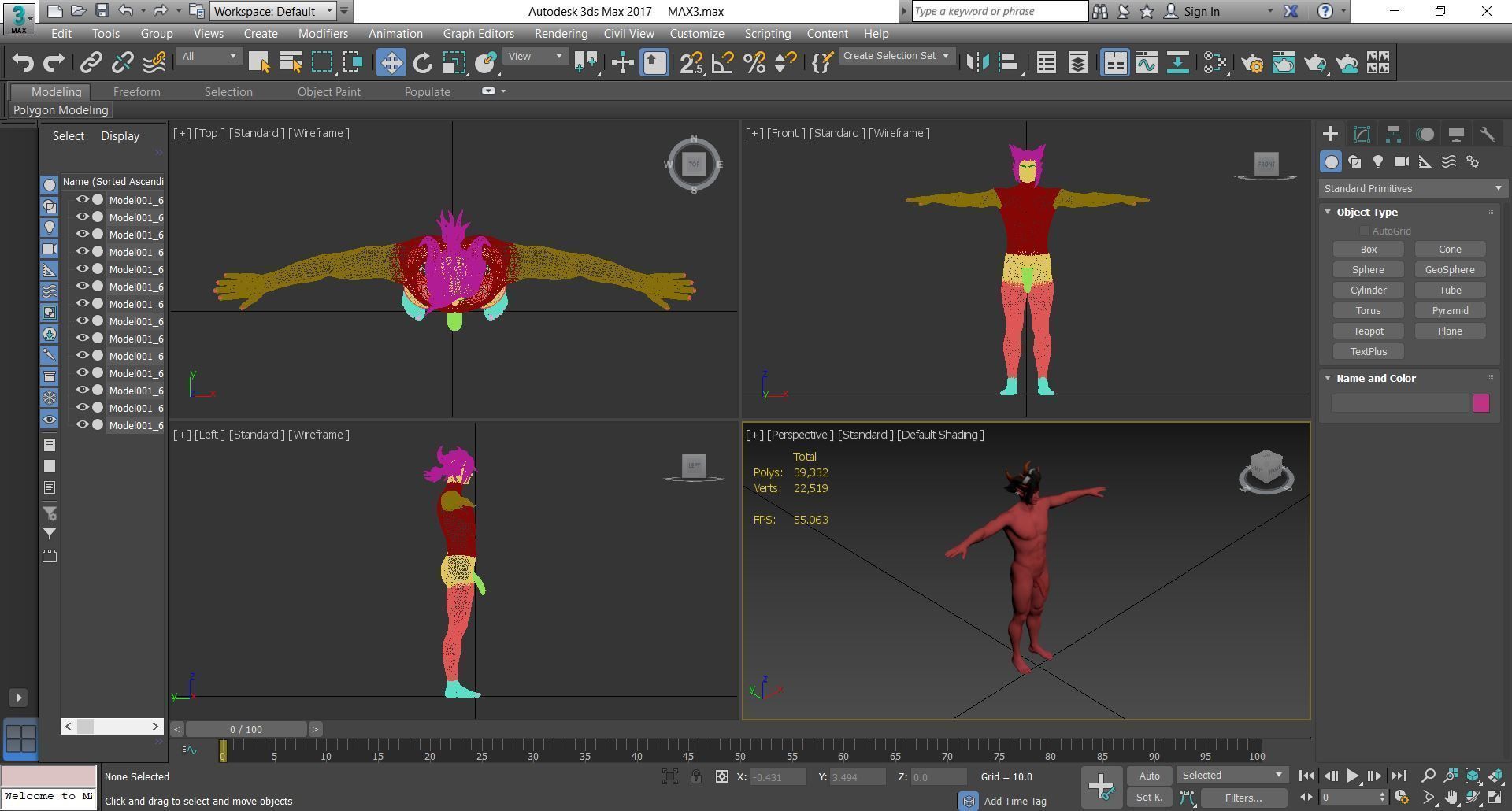Image resolution: width=1512 pixels, height=811 pixels.
Task: Toggle Auto Key mode
Action: click(1149, 776)
